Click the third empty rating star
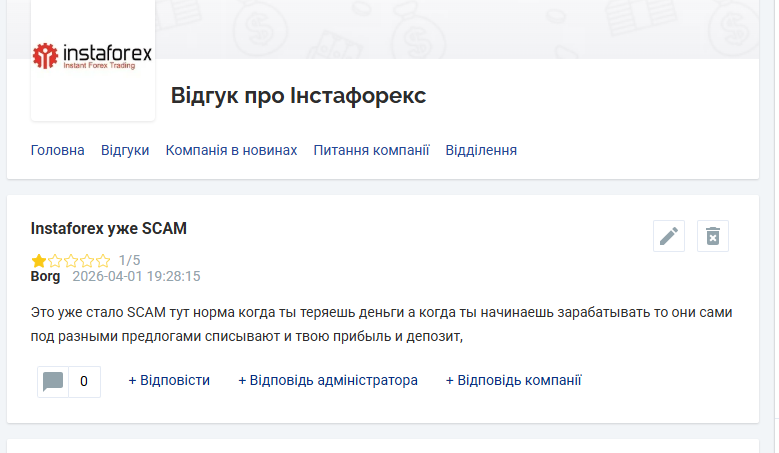This screenshot has height=453, width=779. (71, 260)
